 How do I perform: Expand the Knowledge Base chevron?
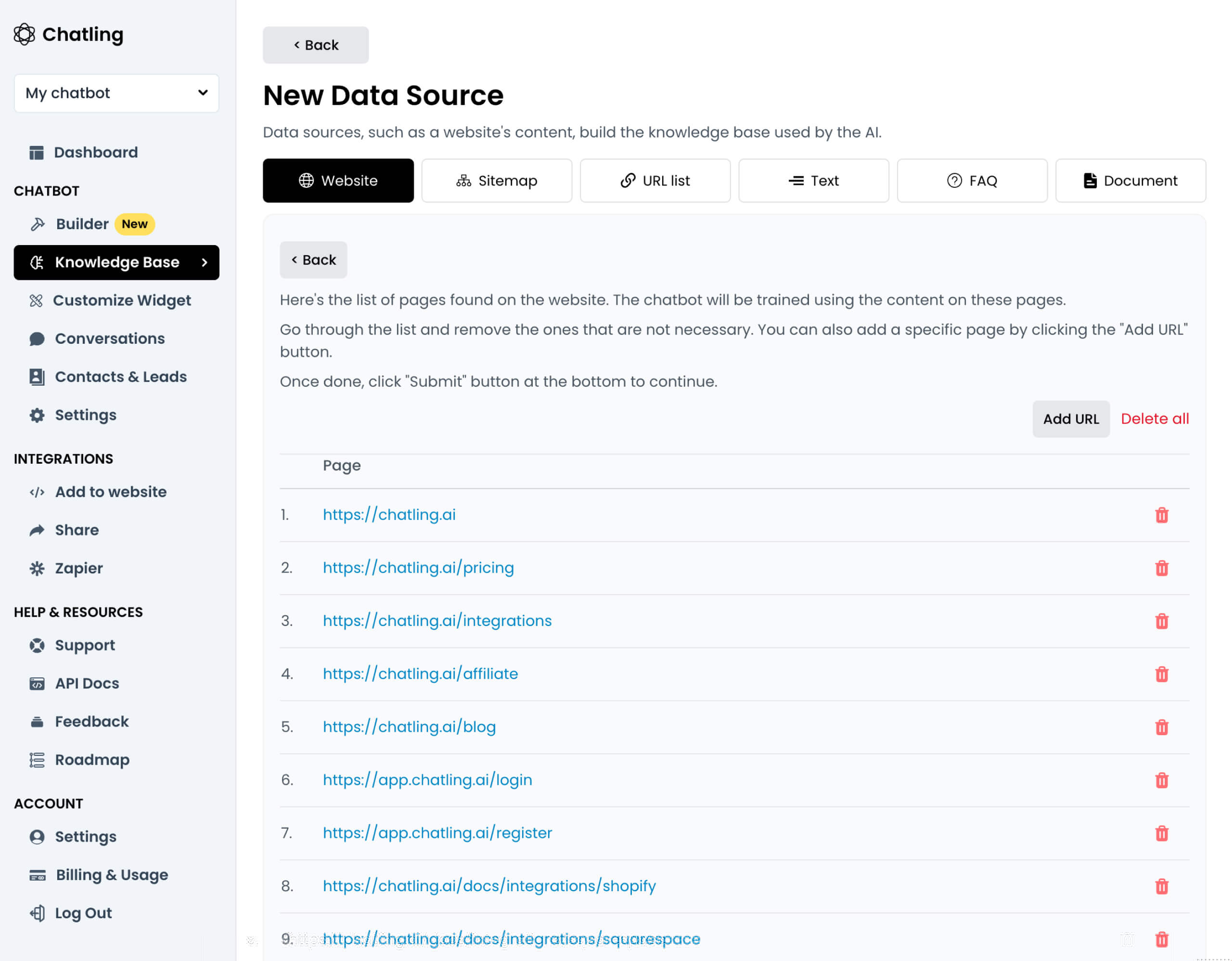click(205, 262)
